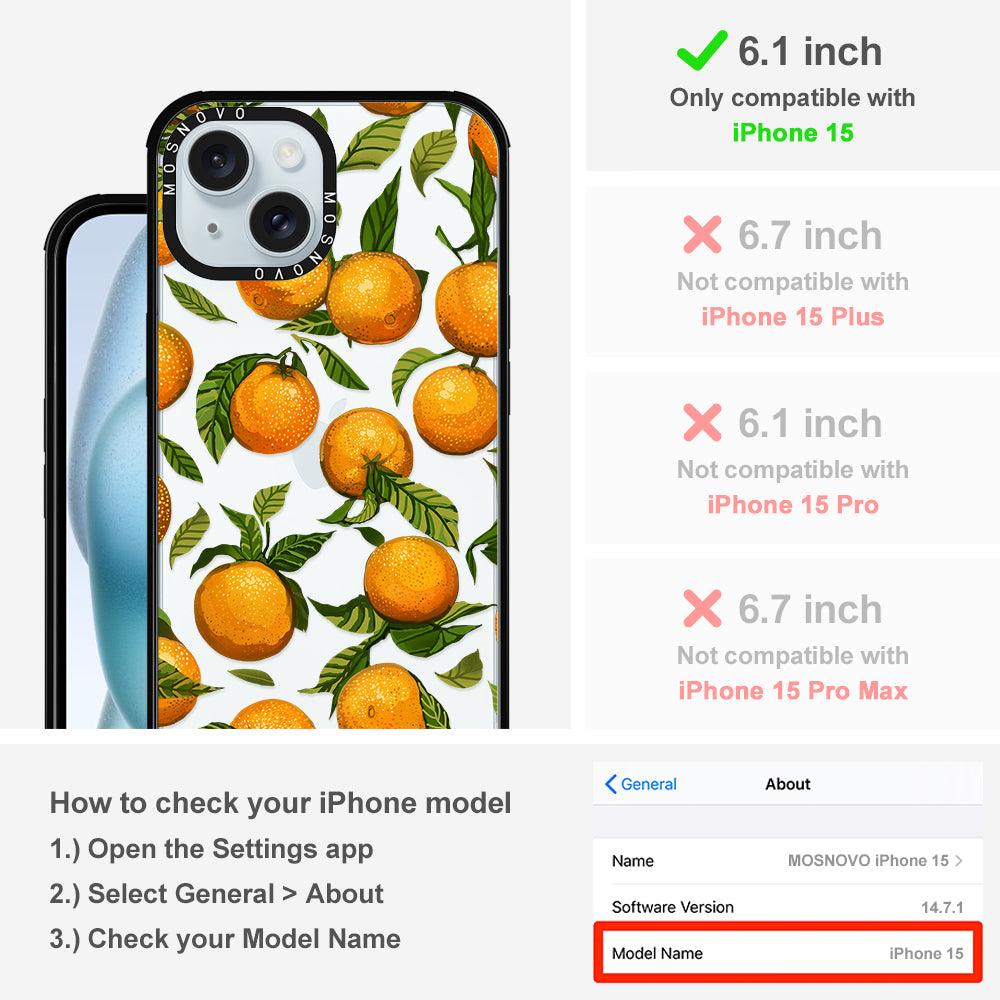Image resolution: width=1000 pixels, height=1000 pixels.
Task: Click the iPhone 15 Pro label
Action: (793, 504)
